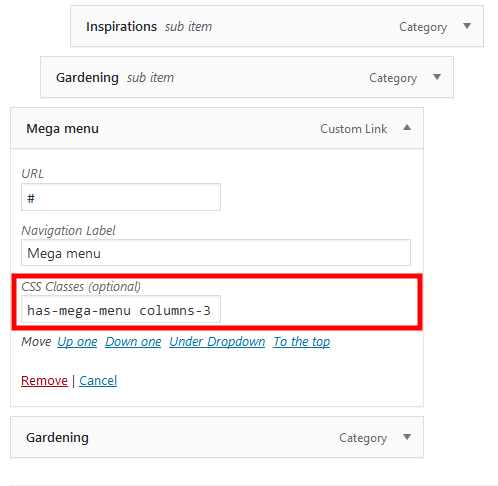Expand the Gardening sub item arrow
The width and height of the screenshot is (498, 486).
(x=437, y=77)
